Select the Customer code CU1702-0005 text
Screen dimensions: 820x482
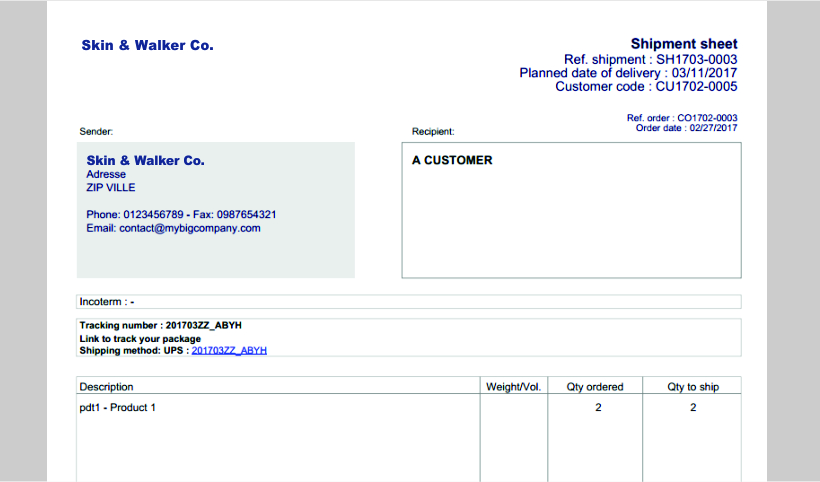(x=646, y=87)
